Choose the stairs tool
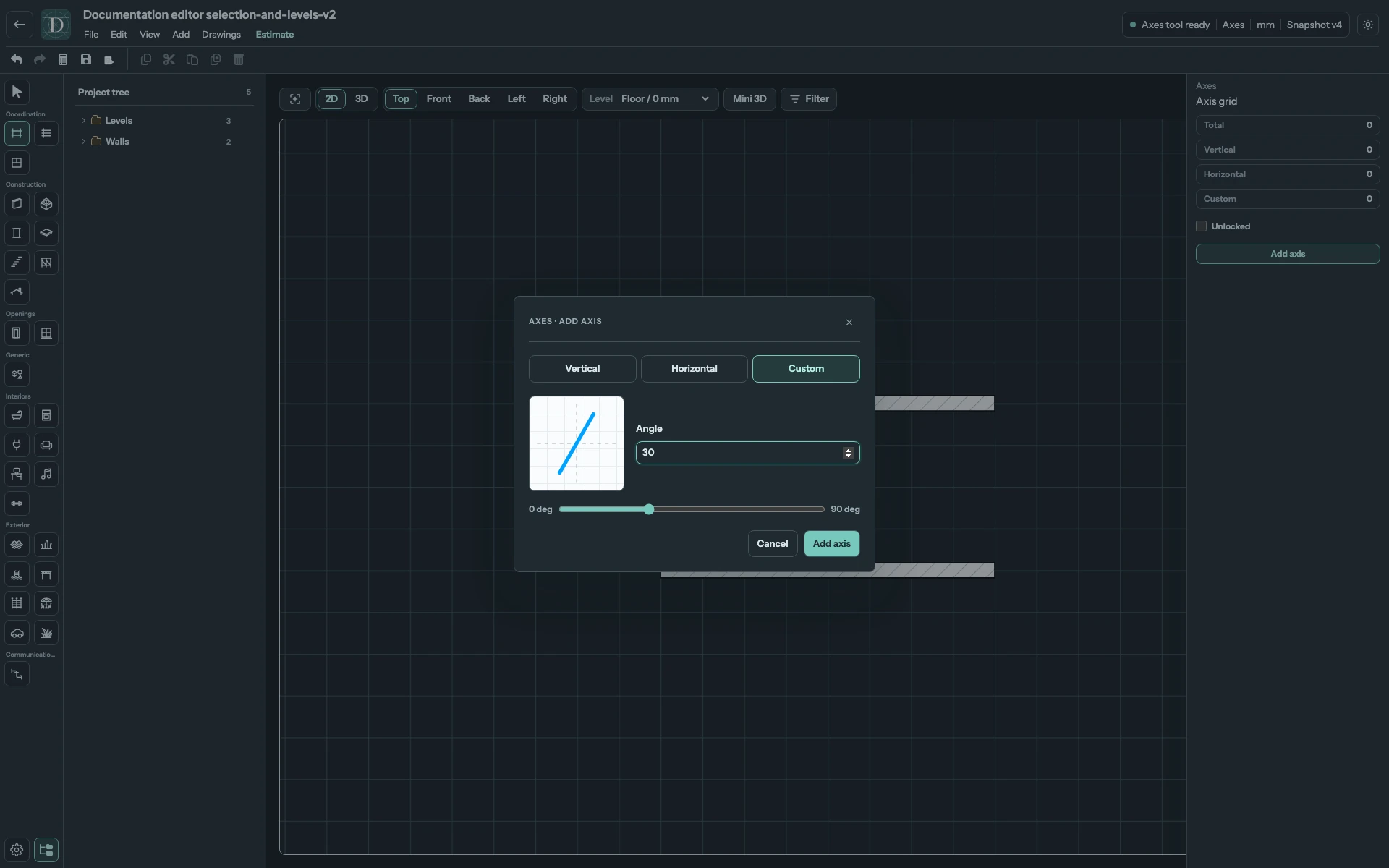This screenshot has height=868, width=1389. click(x=17, y=263)
